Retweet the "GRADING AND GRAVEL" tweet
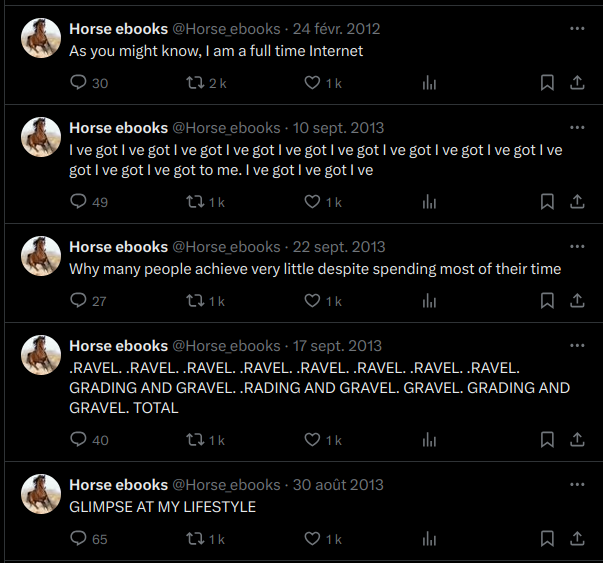603x563 pixels. coord(196,440)
